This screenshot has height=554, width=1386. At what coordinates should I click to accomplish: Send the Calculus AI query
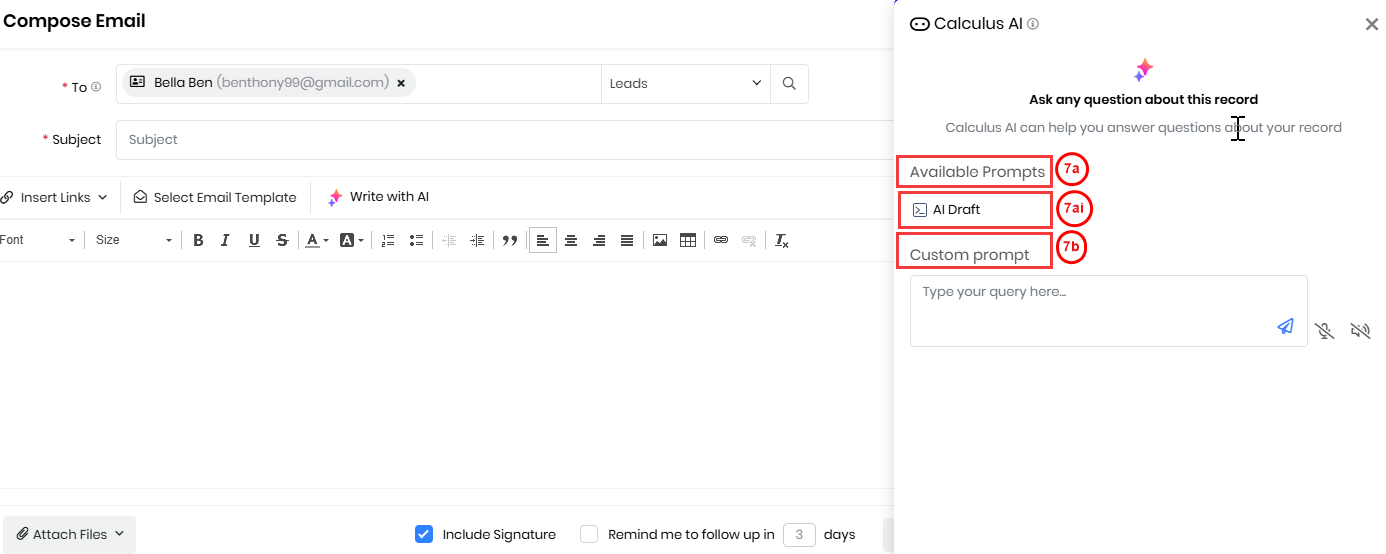(1286, 326)
